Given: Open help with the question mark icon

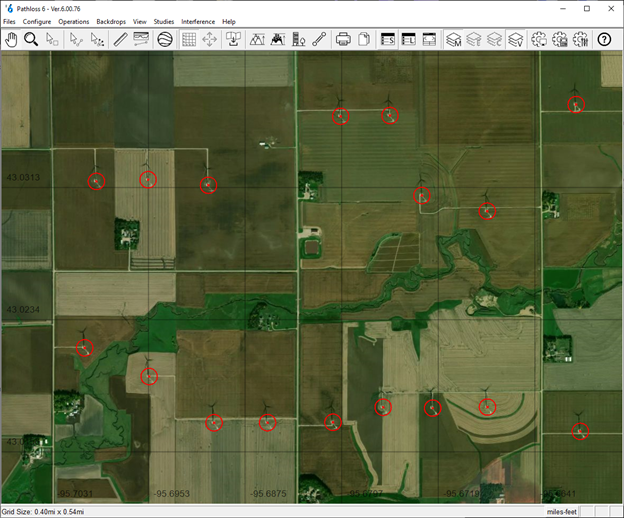Looking at the screenshot, I should pos(604,39).
